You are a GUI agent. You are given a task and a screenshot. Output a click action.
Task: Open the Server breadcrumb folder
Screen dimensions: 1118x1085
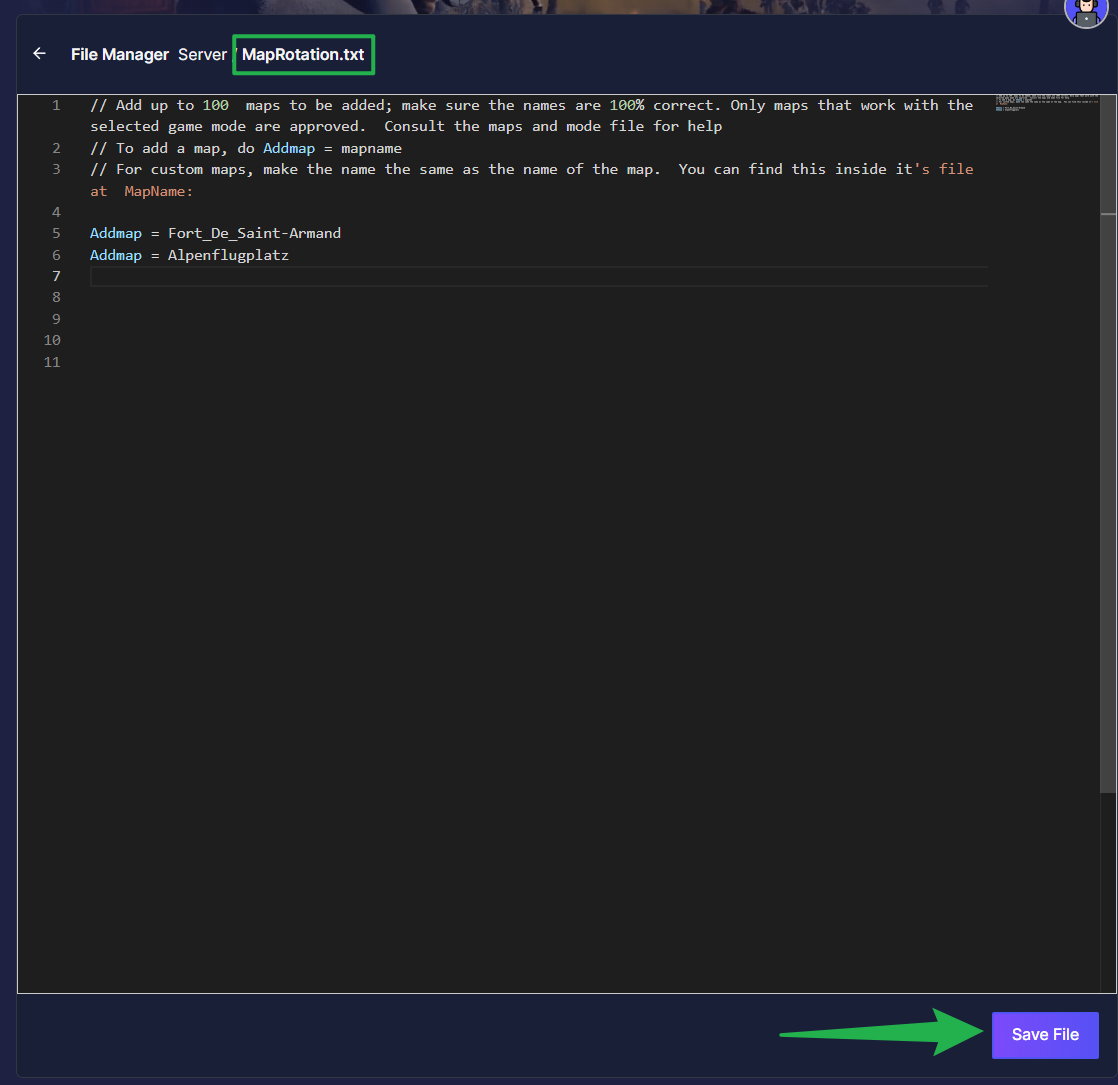[202, 55]
